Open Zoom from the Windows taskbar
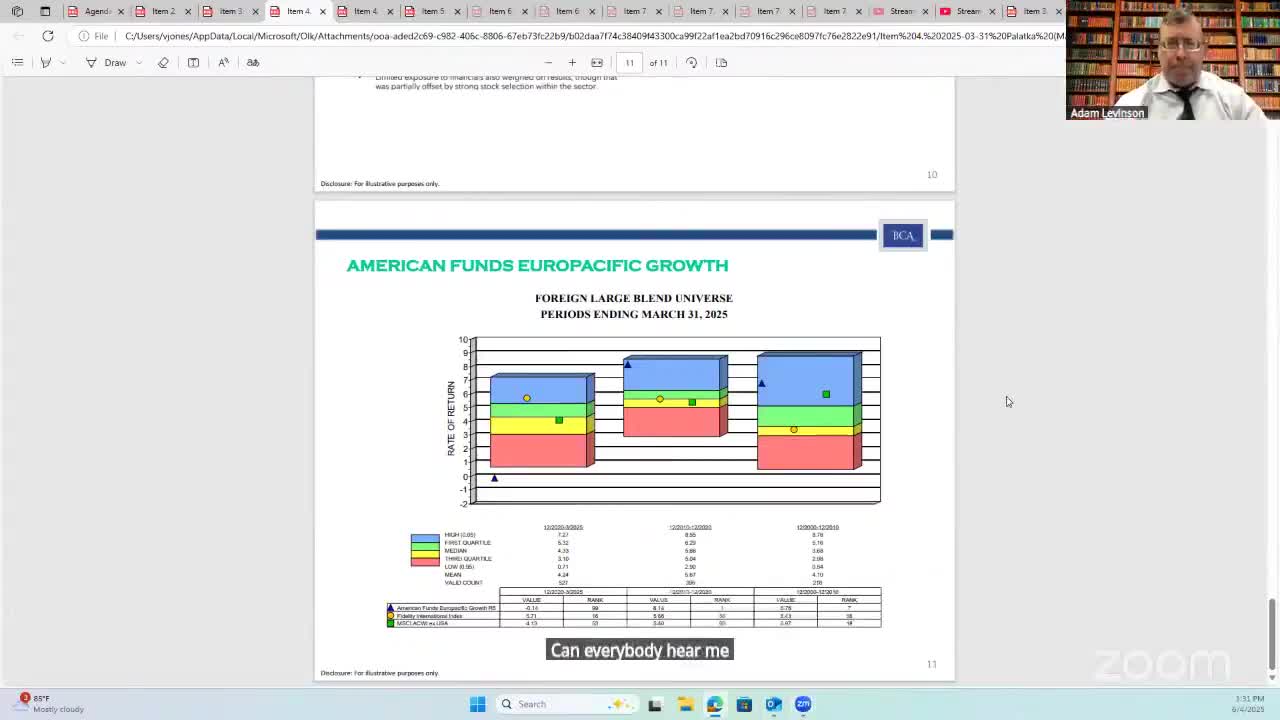This screenshot has height=720, width=1280. coord(803,704)
